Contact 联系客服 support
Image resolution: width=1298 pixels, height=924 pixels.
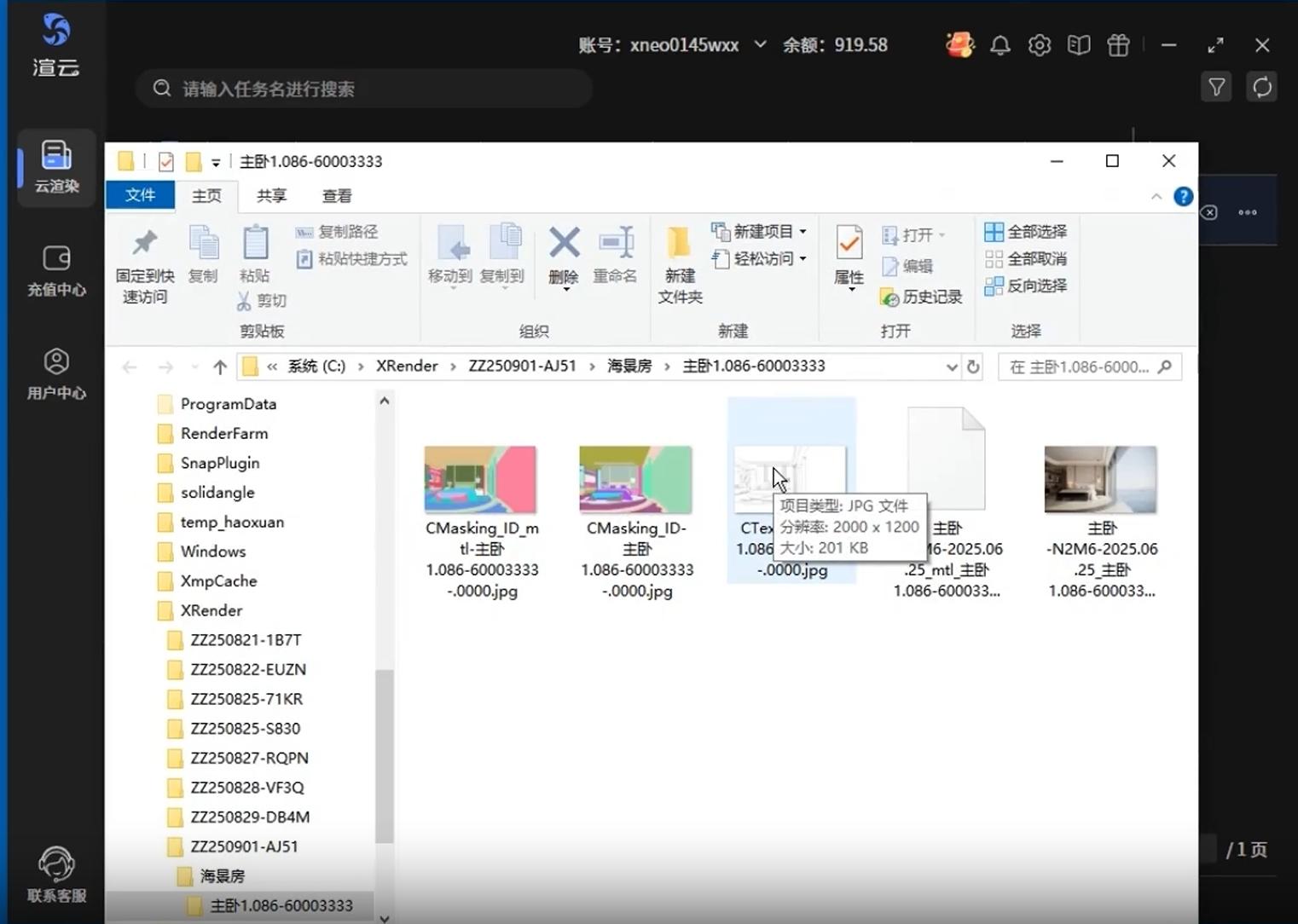56,875
